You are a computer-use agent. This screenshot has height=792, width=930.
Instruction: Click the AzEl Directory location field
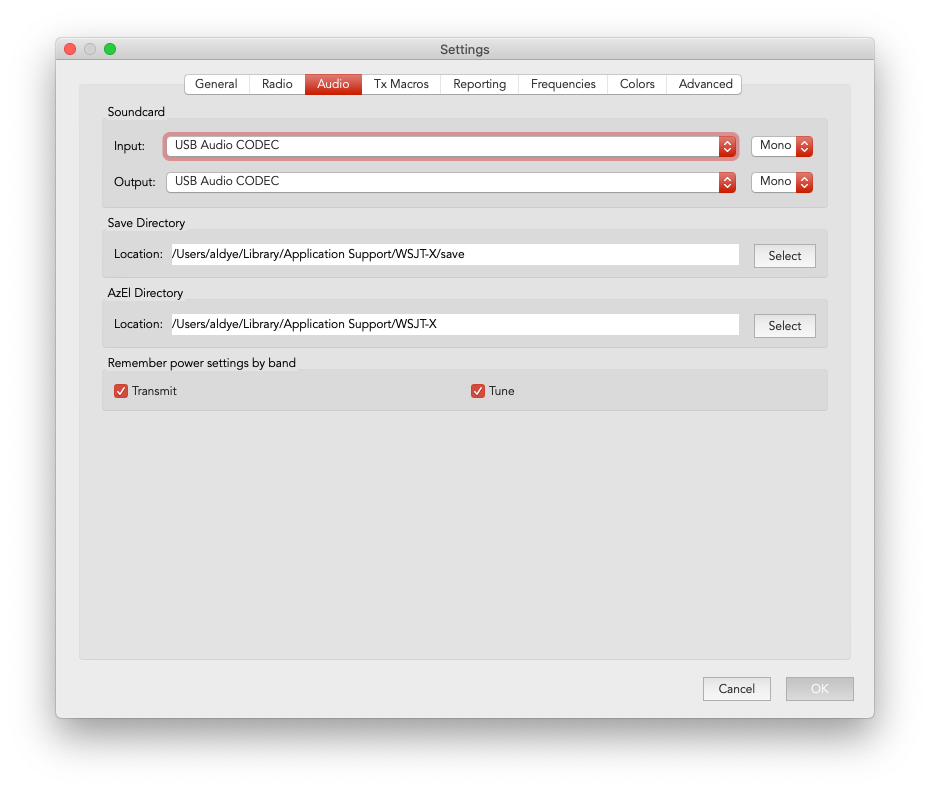pos(454,324)
